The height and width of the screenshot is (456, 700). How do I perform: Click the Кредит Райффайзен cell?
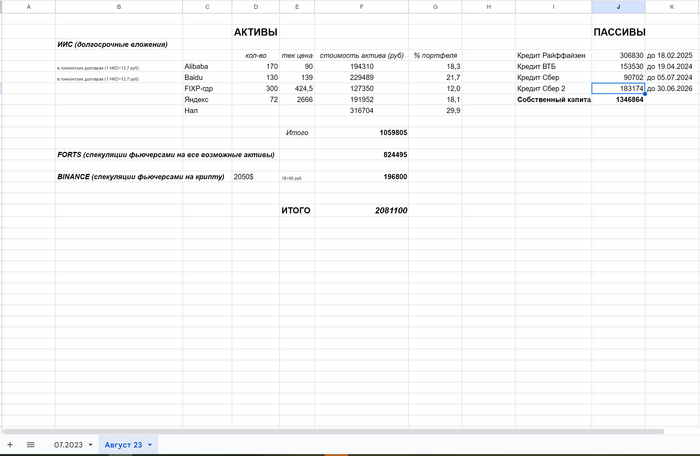tap(554, 55)
